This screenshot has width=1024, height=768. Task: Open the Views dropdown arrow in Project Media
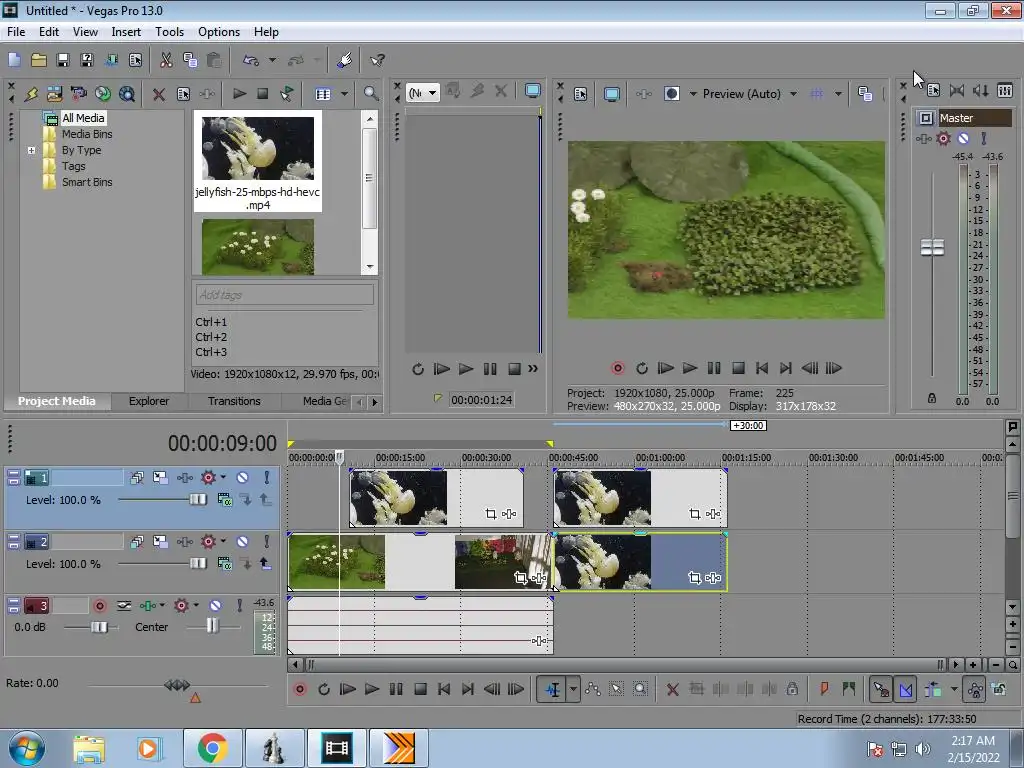pyautogui.click(x=344, y=94)
